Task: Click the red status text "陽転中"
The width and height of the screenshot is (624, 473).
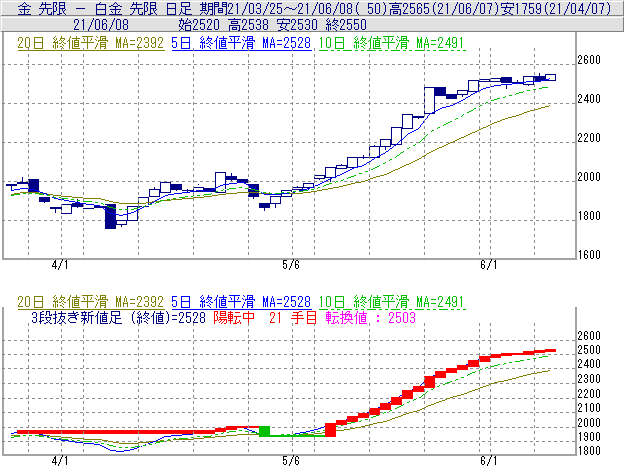Action: click(x=234, y=318)
